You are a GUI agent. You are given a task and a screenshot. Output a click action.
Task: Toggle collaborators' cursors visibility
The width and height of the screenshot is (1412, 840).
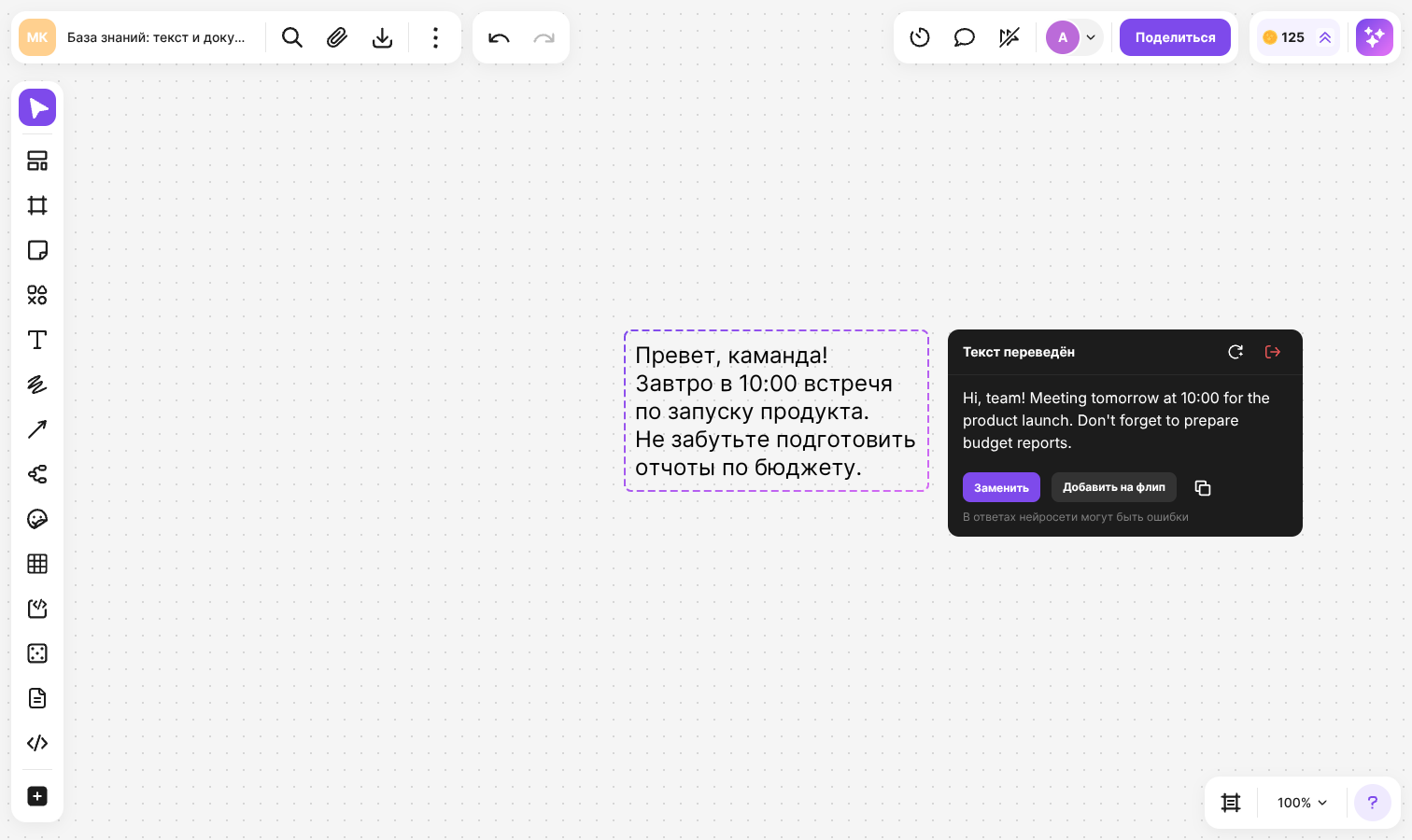(1010, 37)
